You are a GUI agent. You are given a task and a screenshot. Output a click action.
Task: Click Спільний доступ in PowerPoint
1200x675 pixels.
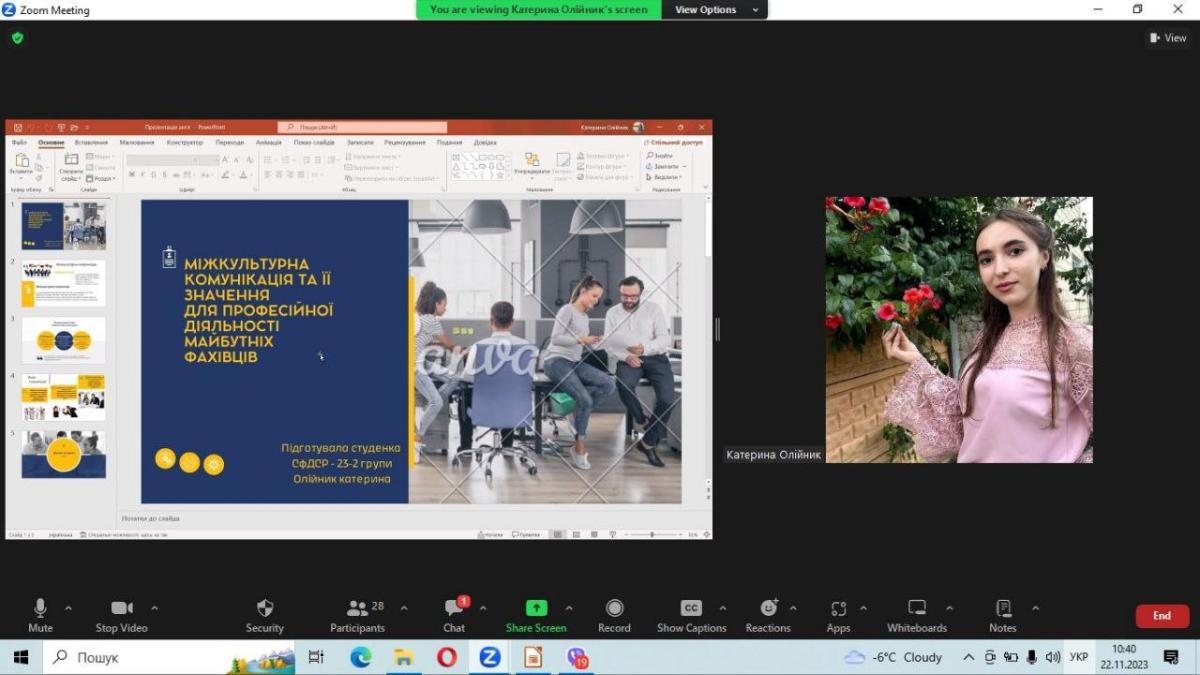point(674,142)
